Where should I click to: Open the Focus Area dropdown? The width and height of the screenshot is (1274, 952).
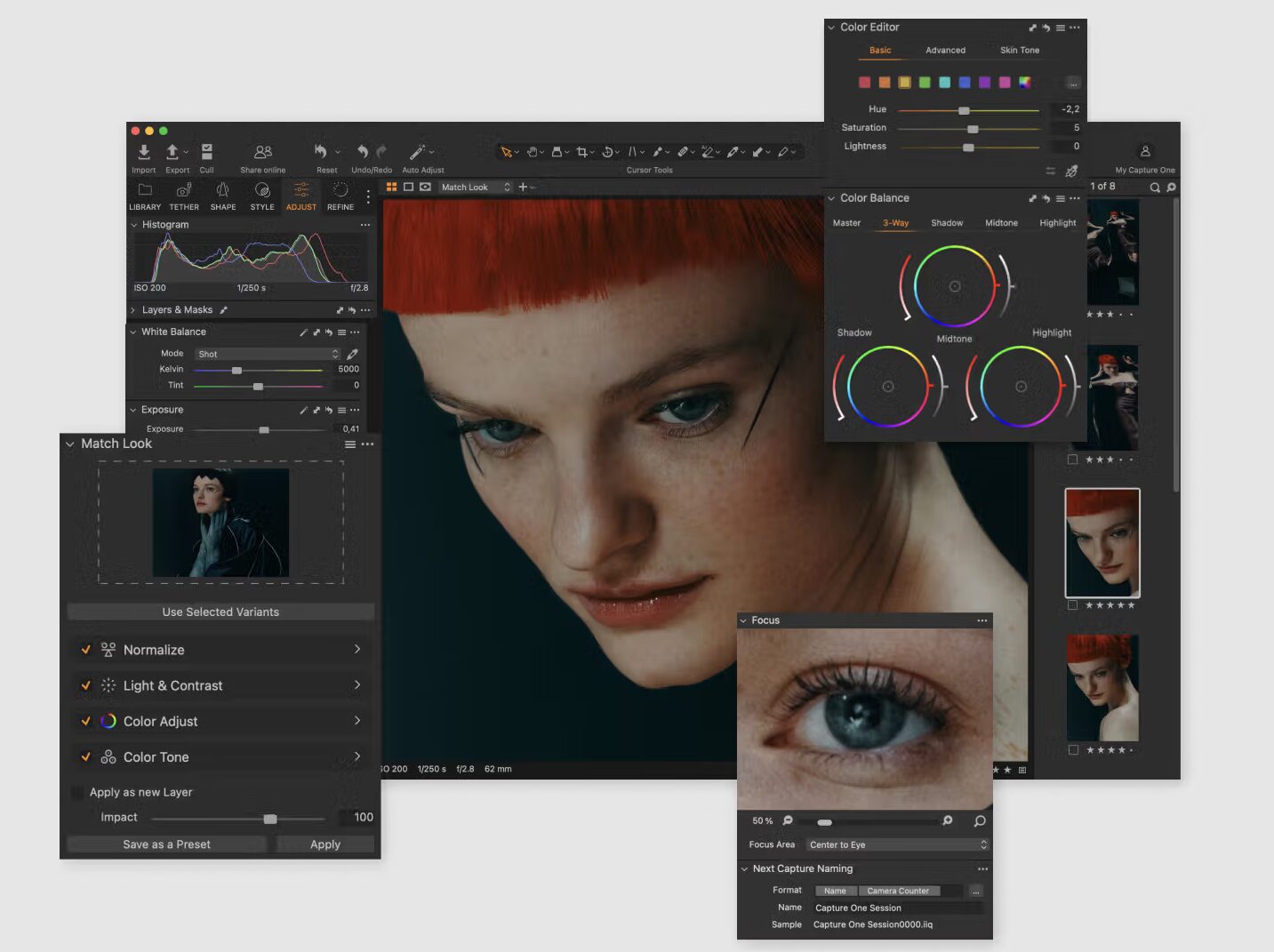[x=896, y=845]
